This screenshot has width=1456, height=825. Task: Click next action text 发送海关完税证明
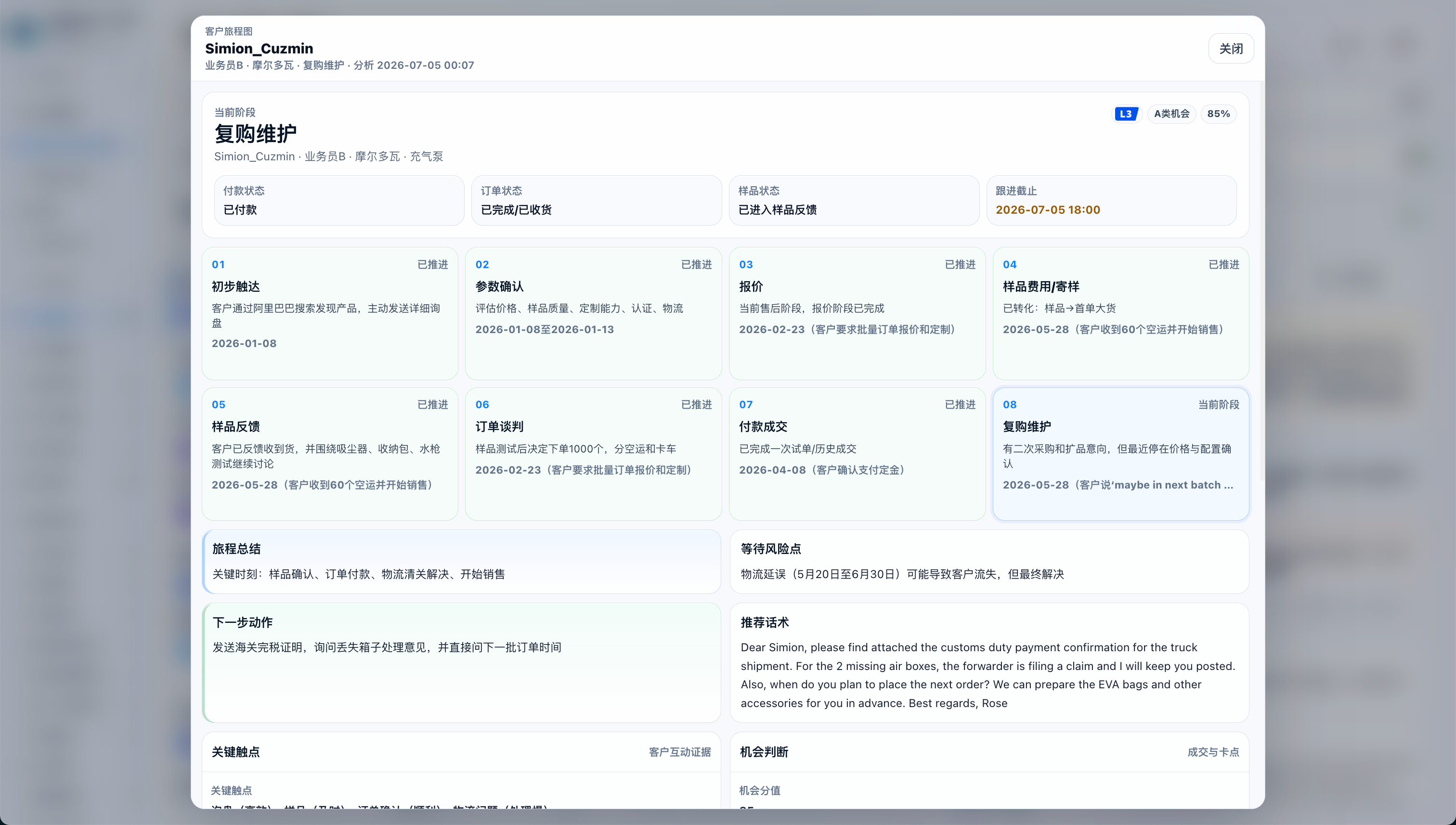[387, 647]
